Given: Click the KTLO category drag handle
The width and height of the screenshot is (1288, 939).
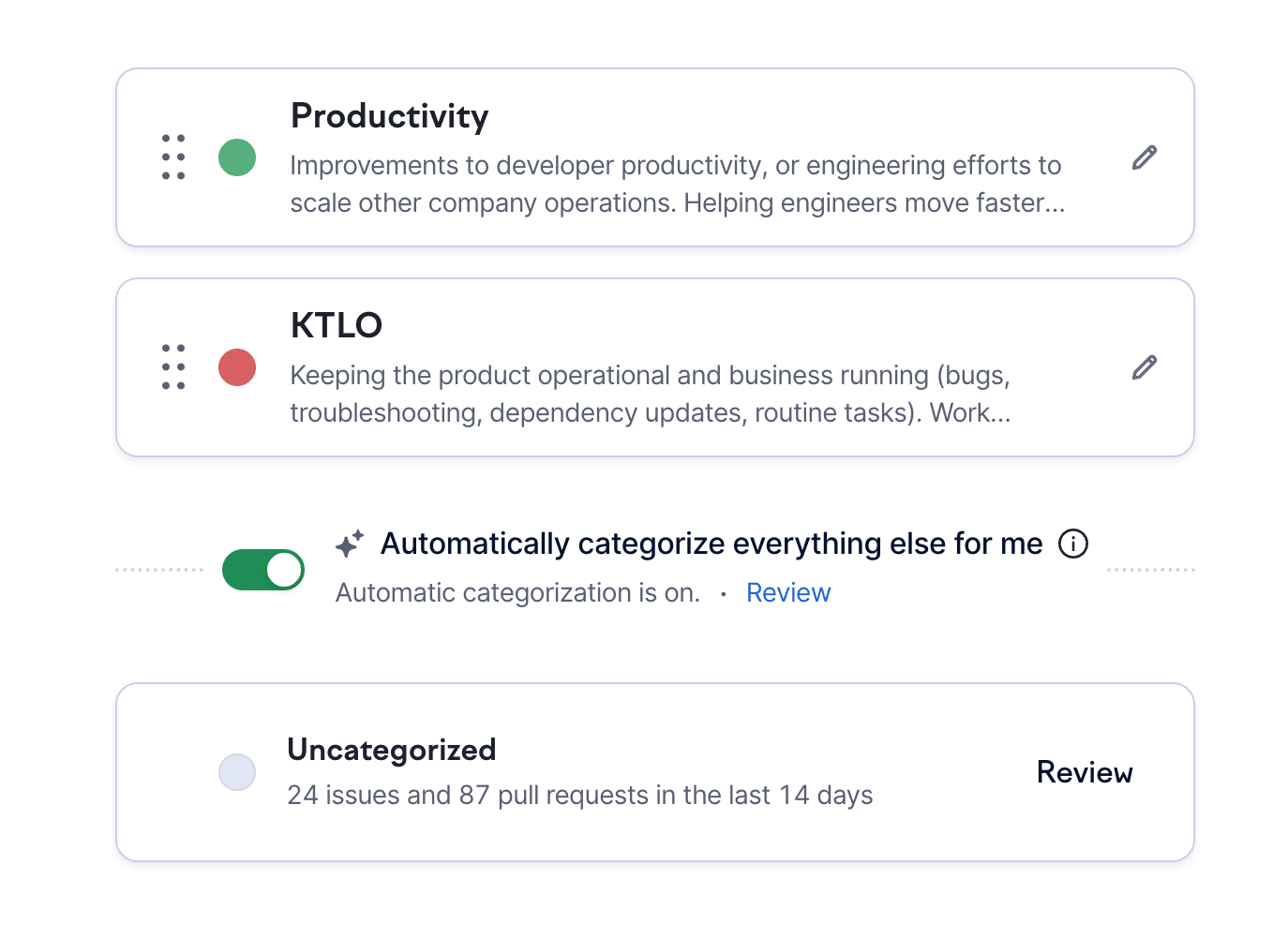Looking at the screenshot, I should point(173,367).
